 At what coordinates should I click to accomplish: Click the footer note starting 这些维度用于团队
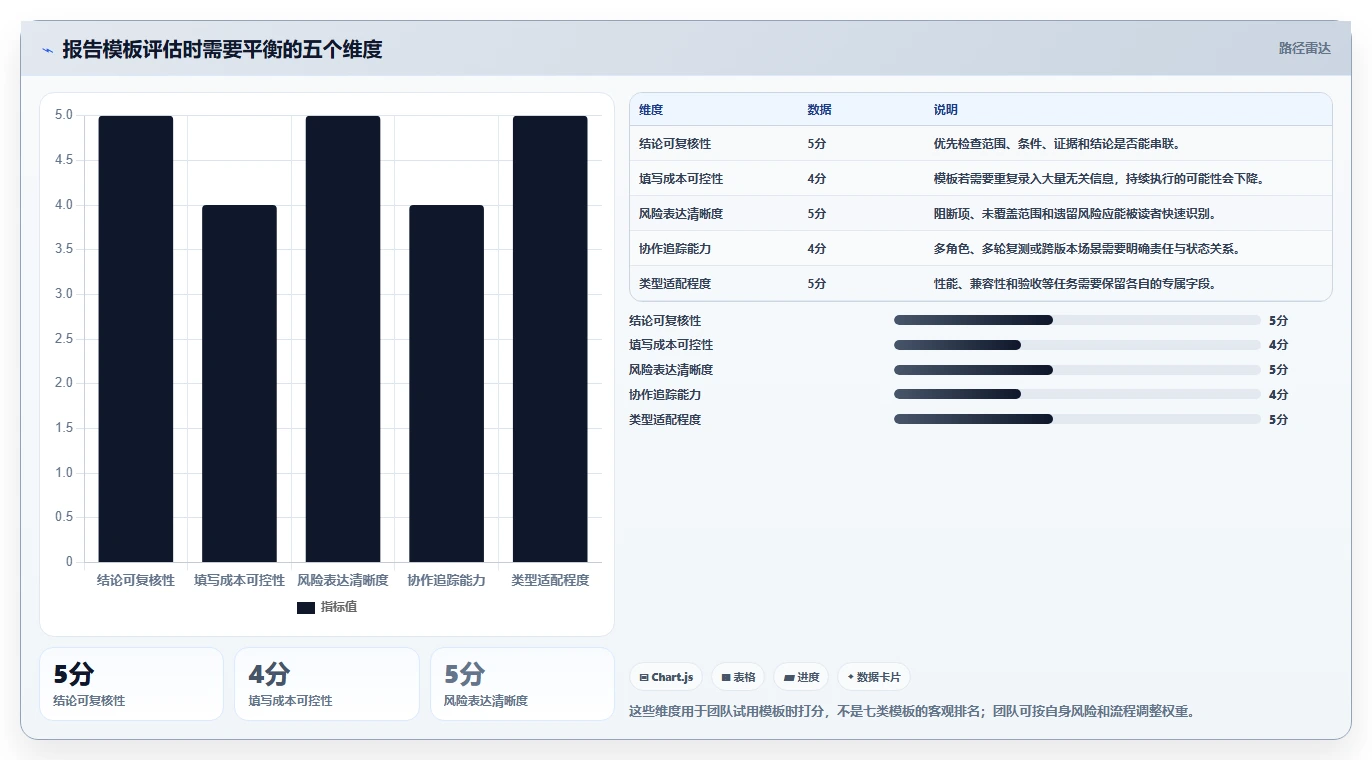pos(912,712)
